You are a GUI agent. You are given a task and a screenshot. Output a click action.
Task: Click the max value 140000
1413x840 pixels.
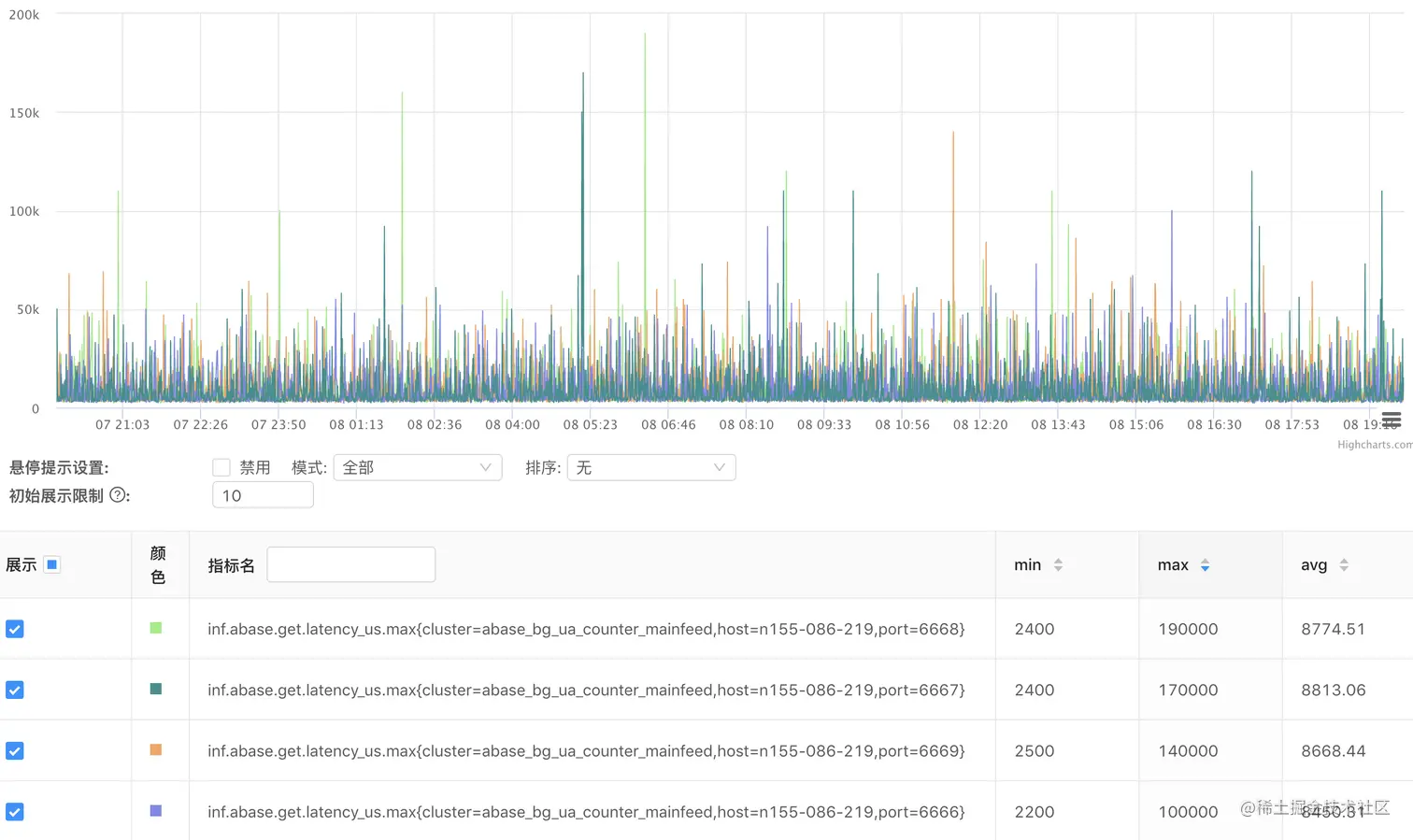[x=1188, y=750]
